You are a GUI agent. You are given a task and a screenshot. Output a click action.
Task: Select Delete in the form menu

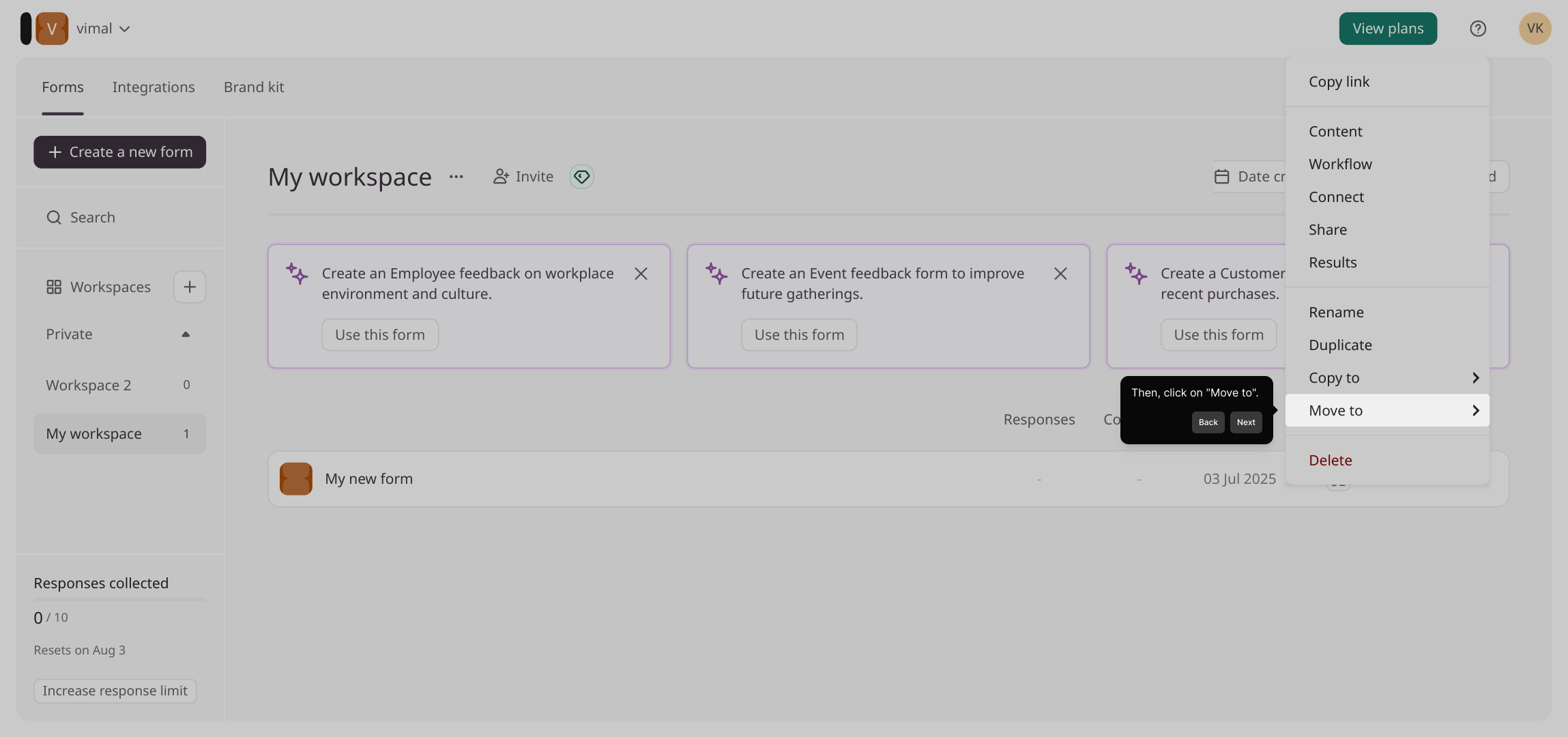1387,461
